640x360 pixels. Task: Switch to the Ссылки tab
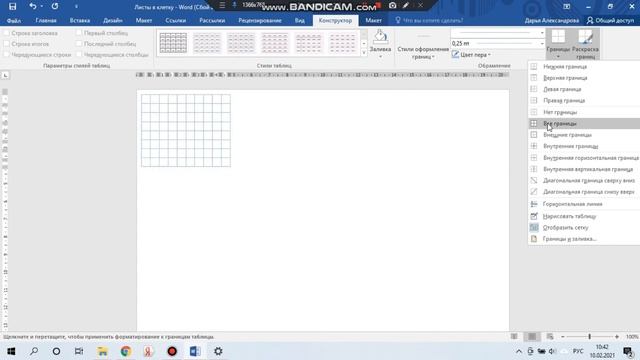pyautogui.click(x=176, y=20)
